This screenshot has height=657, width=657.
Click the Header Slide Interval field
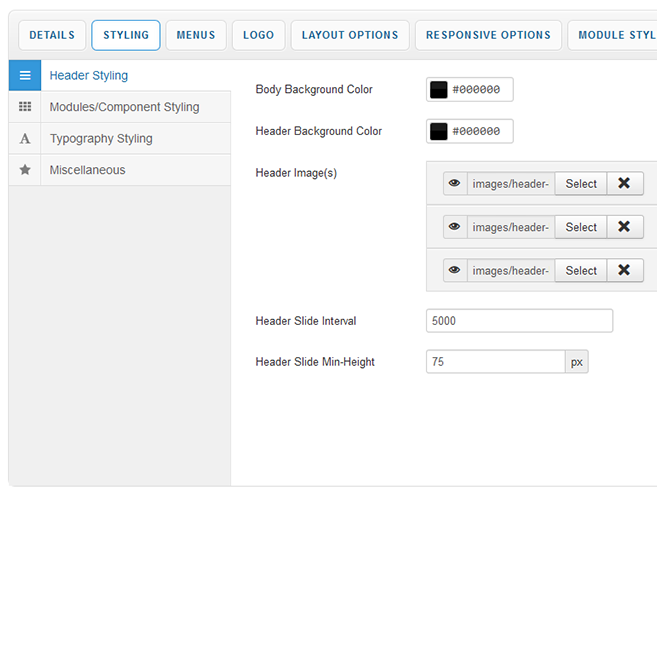pyautogui.click(x=519, y=321)
